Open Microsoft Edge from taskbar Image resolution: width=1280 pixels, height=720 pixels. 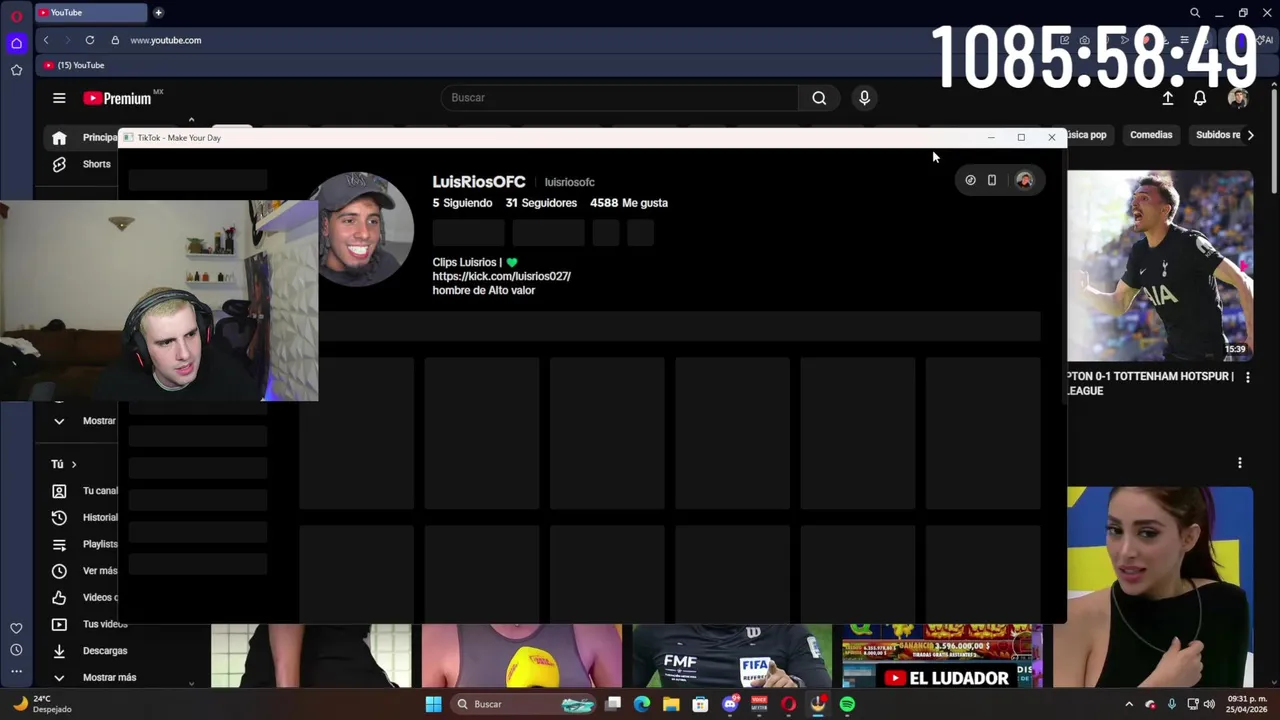tap(642, 704)
